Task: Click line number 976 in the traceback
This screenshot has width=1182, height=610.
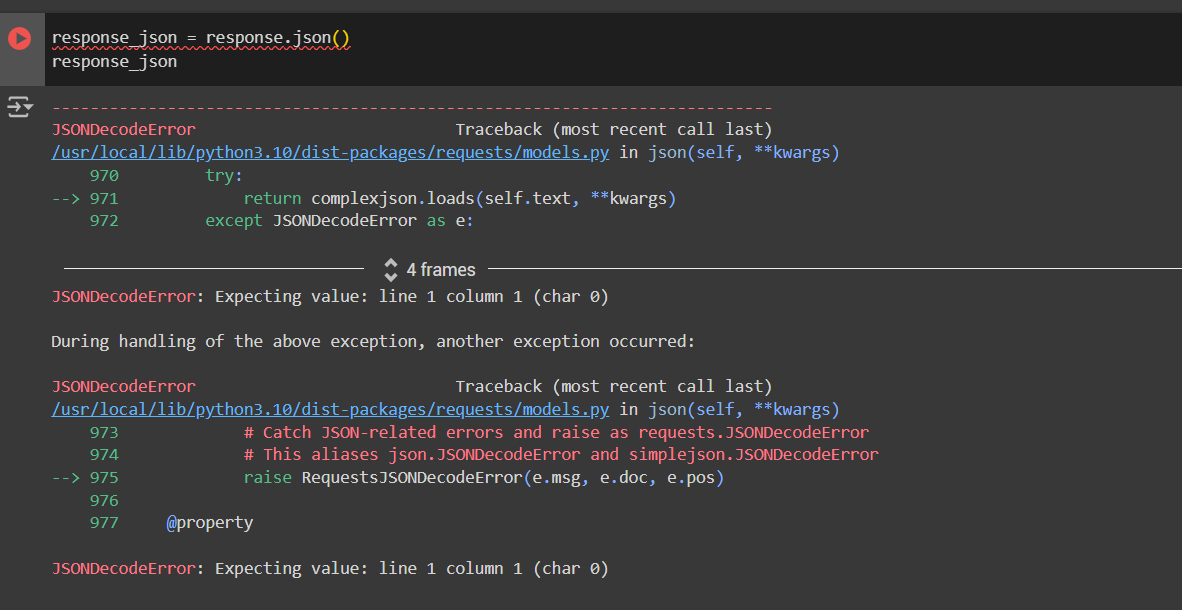Action: coord(104,501)
